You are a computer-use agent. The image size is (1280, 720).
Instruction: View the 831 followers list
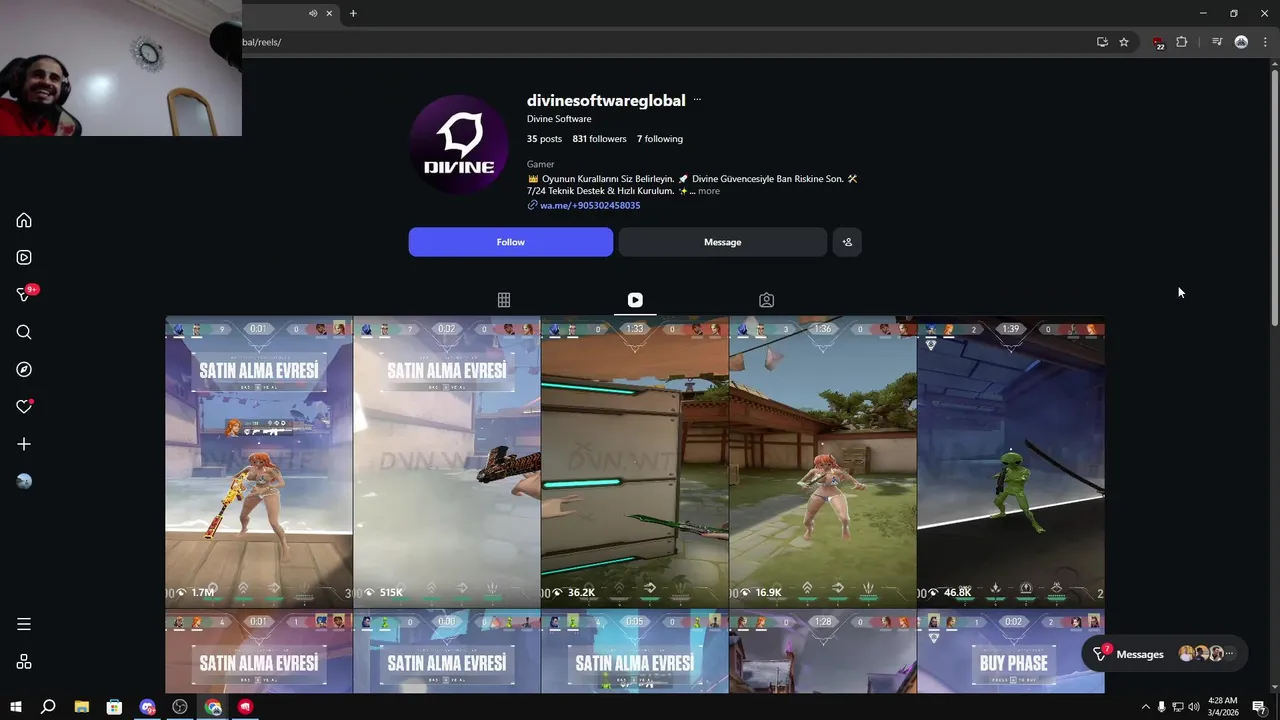coord(600,139)
